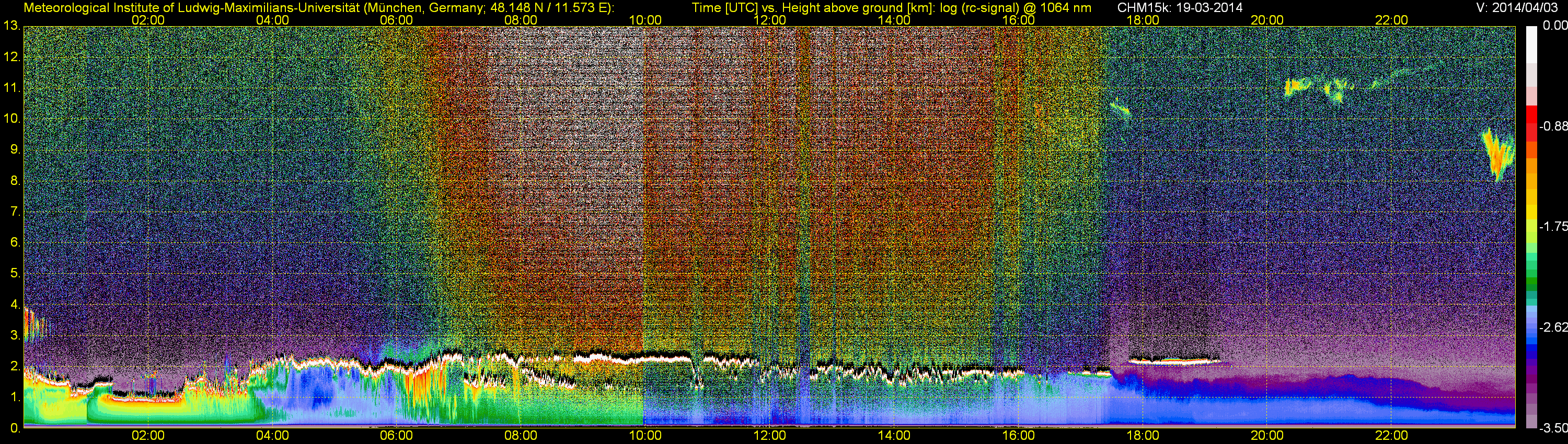Click the institute name in the plot title
This screenshot has height=444, width=1568.
coord(191,7)
